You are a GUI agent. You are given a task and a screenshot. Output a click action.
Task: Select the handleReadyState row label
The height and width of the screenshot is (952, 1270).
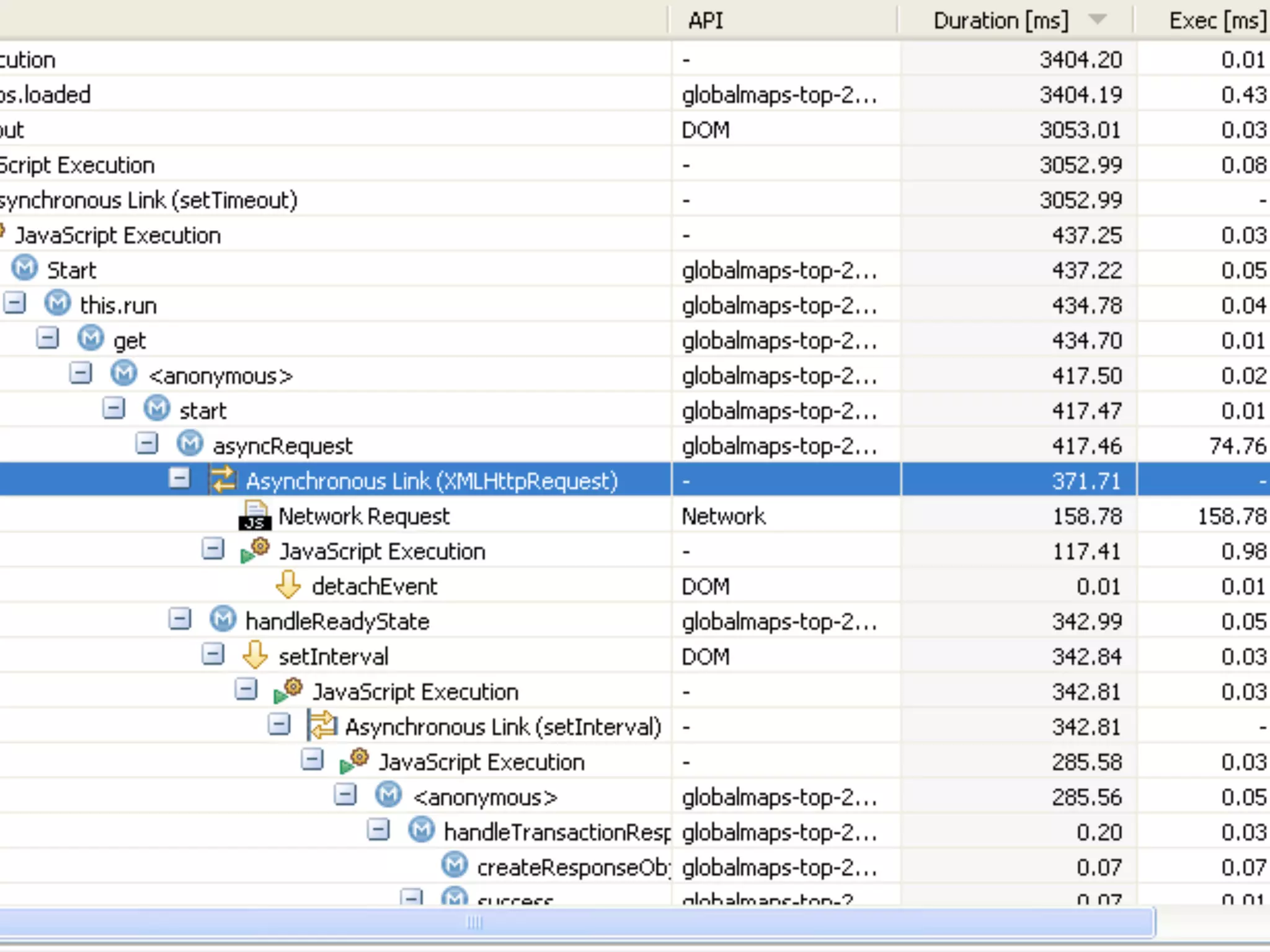(337, 621)
